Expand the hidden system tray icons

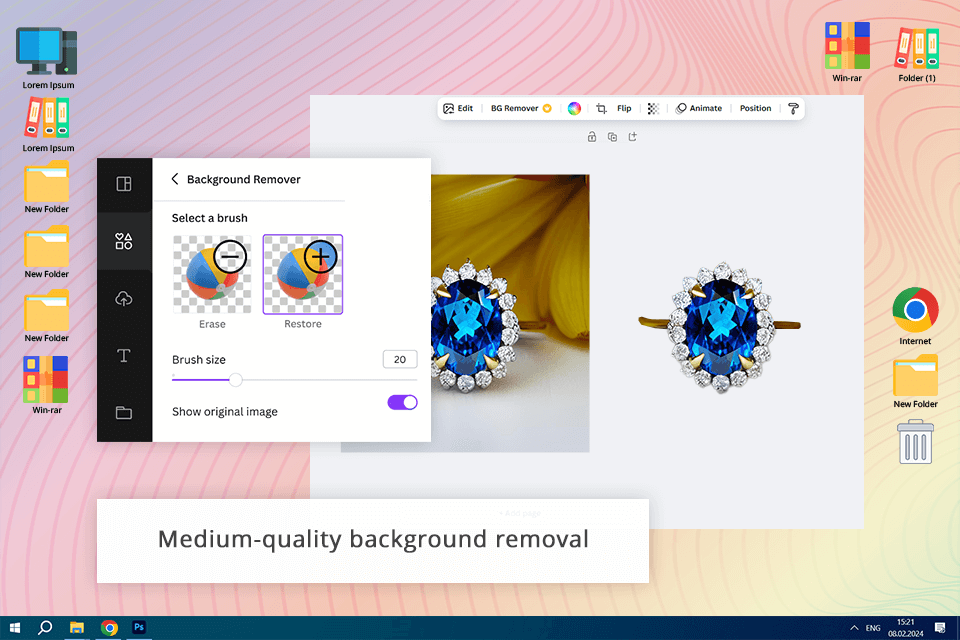[x=853, y=628]
